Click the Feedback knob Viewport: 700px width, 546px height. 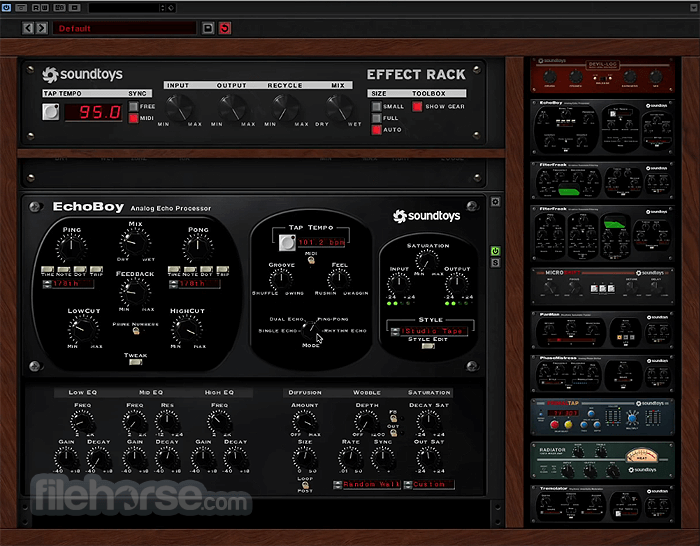click(x=135, y=292)
